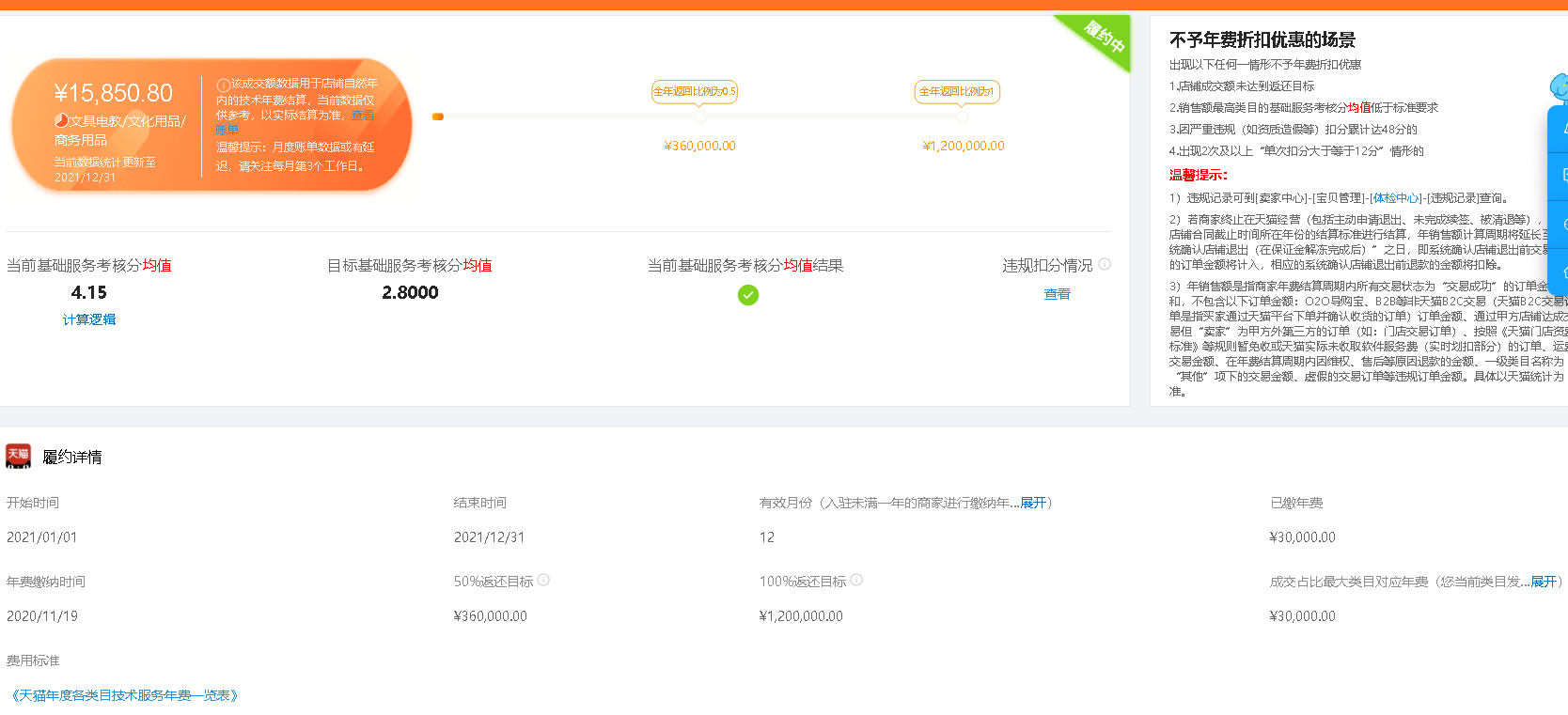Click rule 1.店铺成交额未达到返还目标
The image size is (1568, 715).
pos(1242,85)
